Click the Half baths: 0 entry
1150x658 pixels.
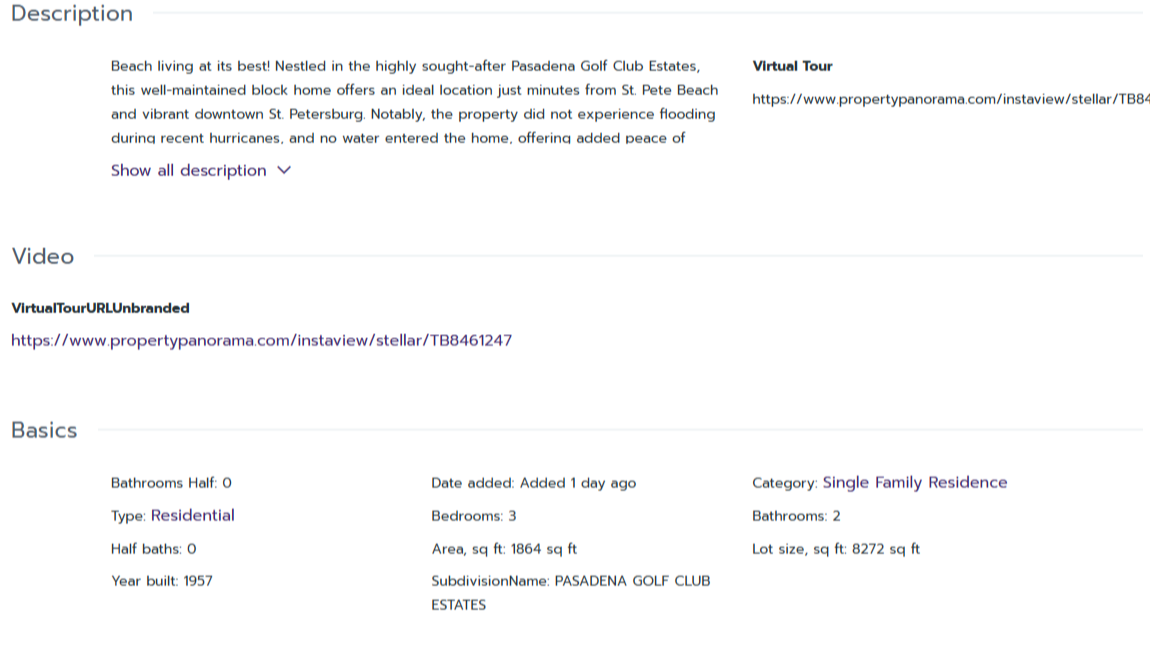point(153,549)
